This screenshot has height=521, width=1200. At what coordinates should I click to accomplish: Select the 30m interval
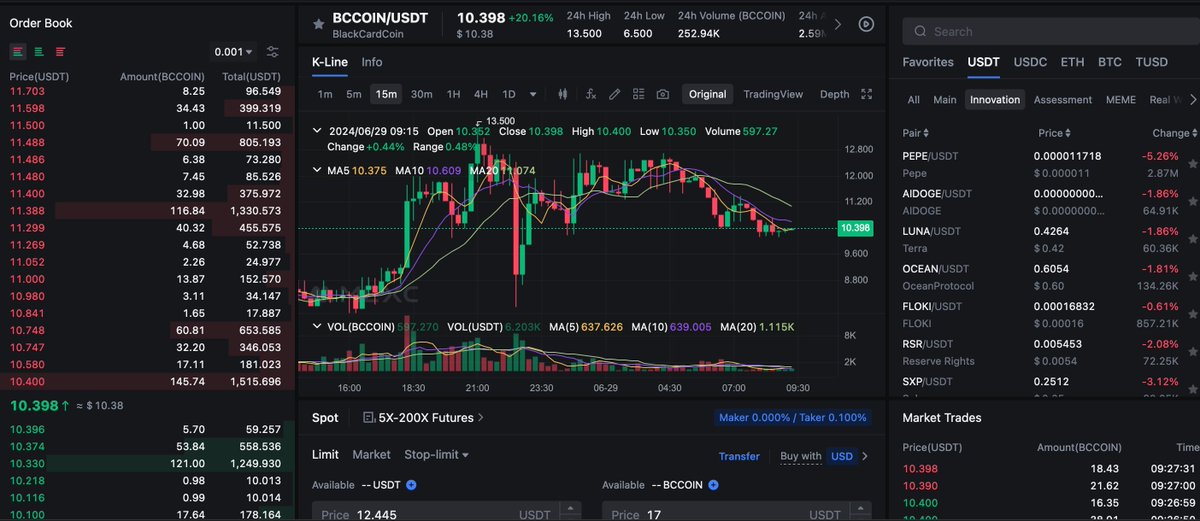(421, 94)
